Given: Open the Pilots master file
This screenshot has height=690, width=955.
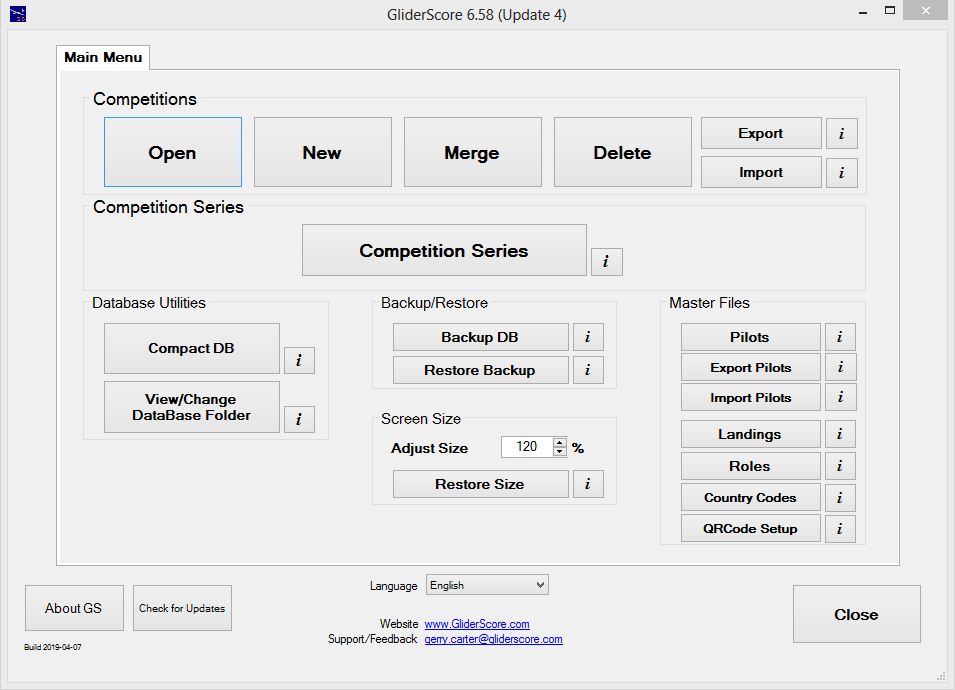Looking at the screenshot, I should [x=750, y=337].
